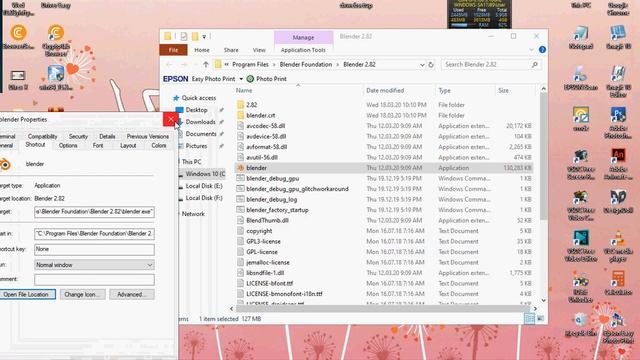Open Desktop in Quick access
Screen dimensions: 640x360
196,110
